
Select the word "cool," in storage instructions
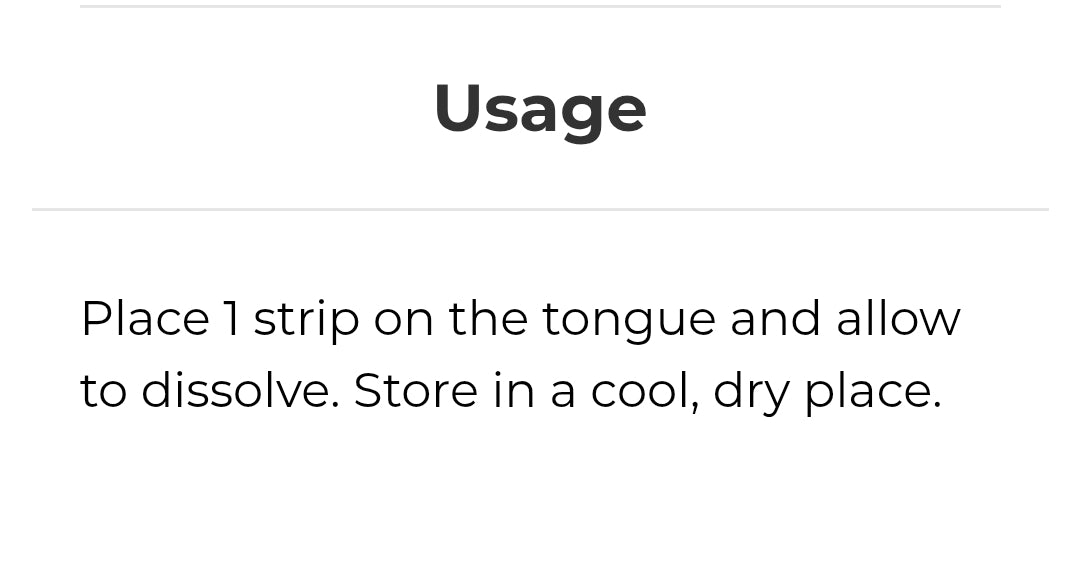click(645, 391)
